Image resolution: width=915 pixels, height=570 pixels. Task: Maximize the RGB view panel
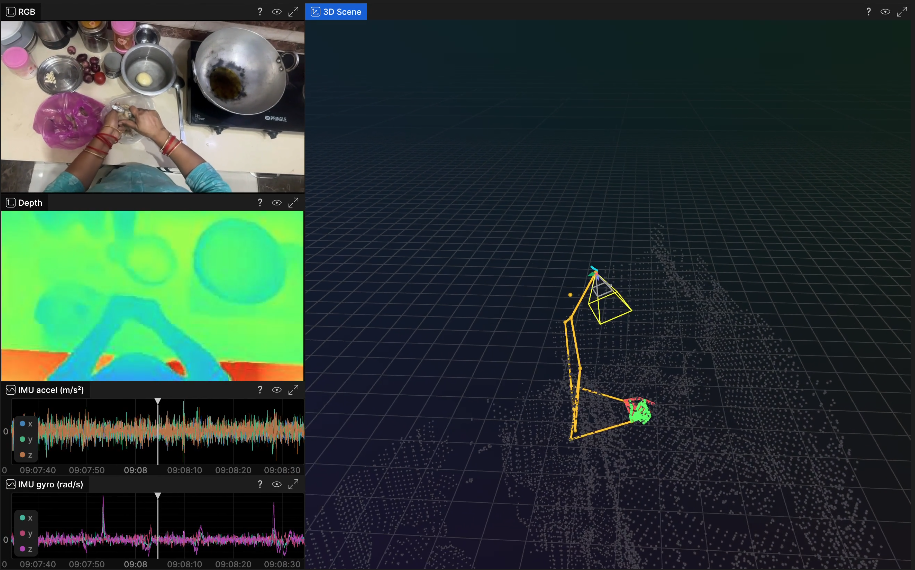click(x=293, y=12)
